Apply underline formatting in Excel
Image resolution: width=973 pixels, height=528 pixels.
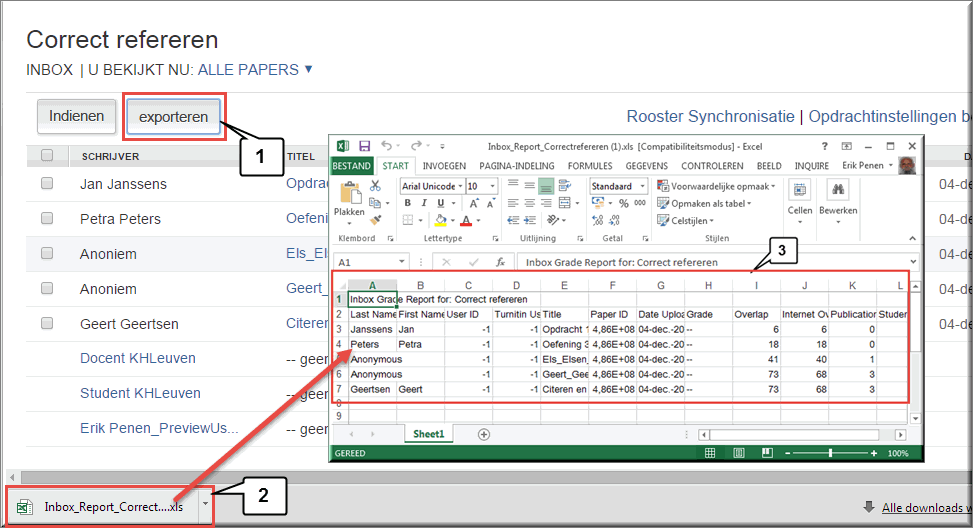(x=441, y=203)
